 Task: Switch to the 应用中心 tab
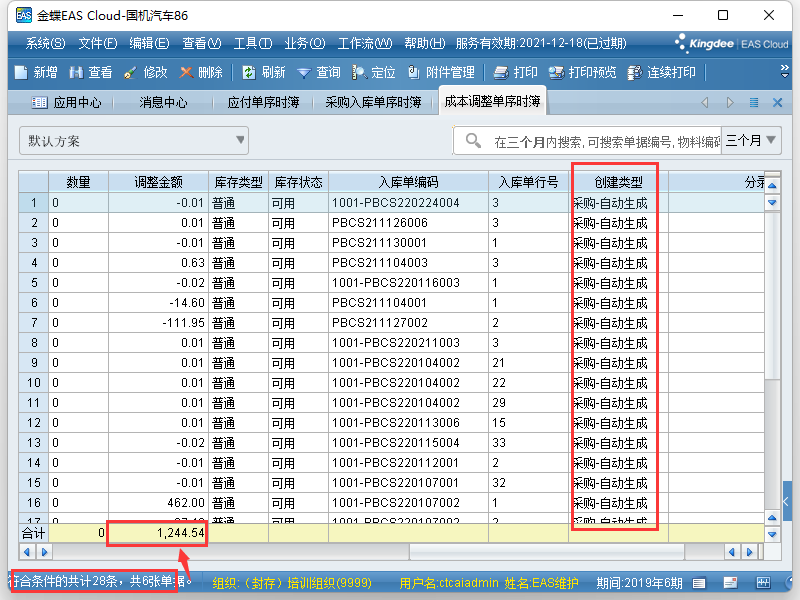(x=67, y=102)
